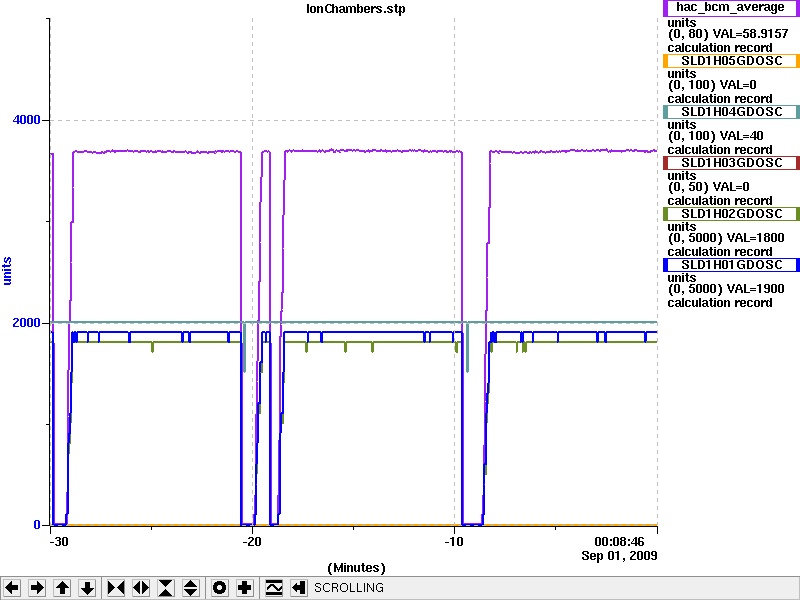Click the (Minutes) axis title
This screenshot has width=800, height=600.
pyautogui.click(x=356, y=568)
